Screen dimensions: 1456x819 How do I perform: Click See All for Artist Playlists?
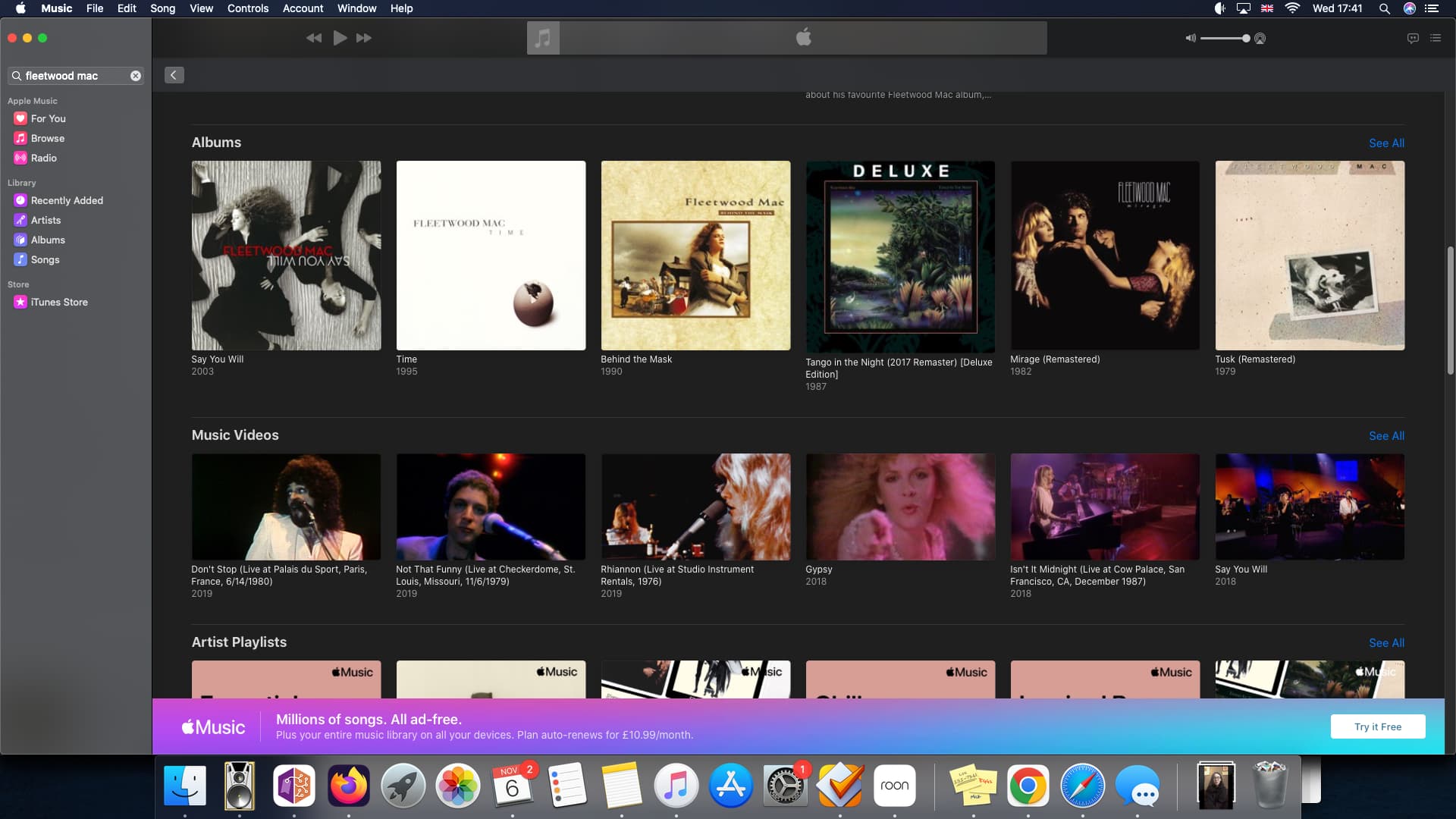pos(1386,643)
